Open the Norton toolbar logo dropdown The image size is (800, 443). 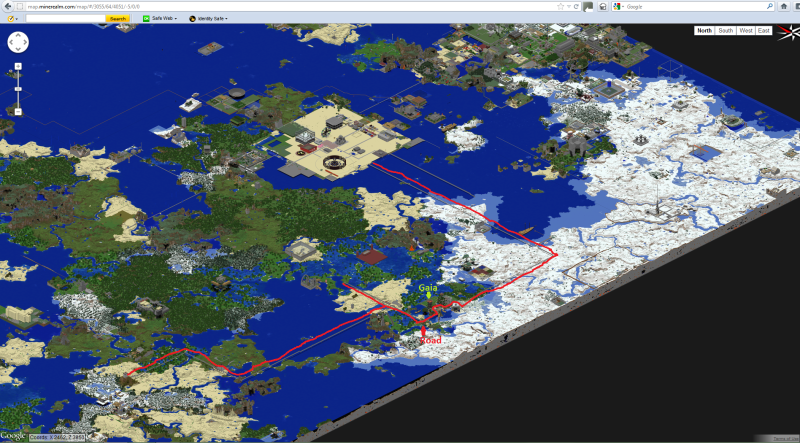[12, 18]
